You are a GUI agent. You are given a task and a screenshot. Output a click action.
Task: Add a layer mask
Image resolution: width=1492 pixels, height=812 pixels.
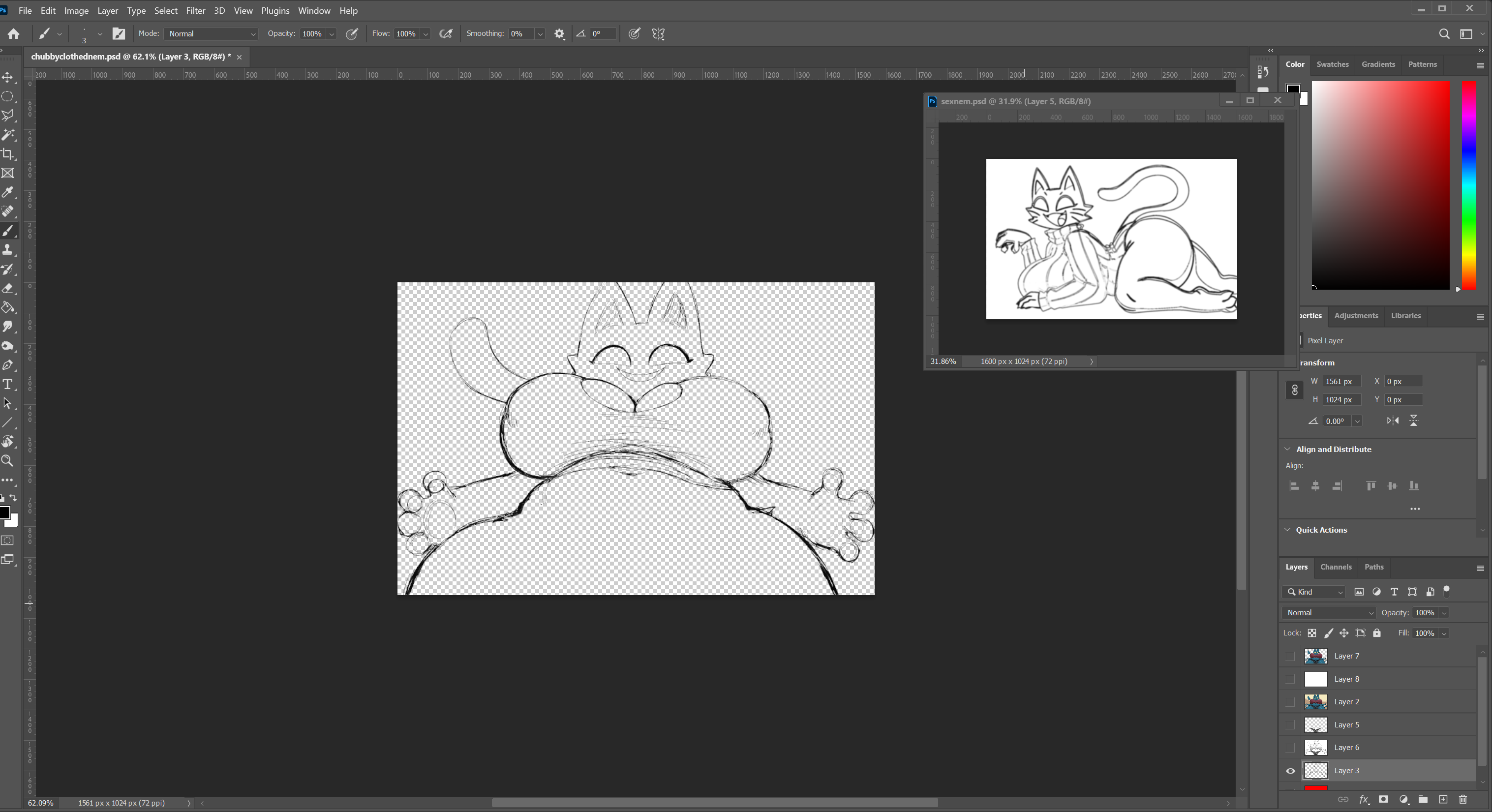(x=1383, y=800)
